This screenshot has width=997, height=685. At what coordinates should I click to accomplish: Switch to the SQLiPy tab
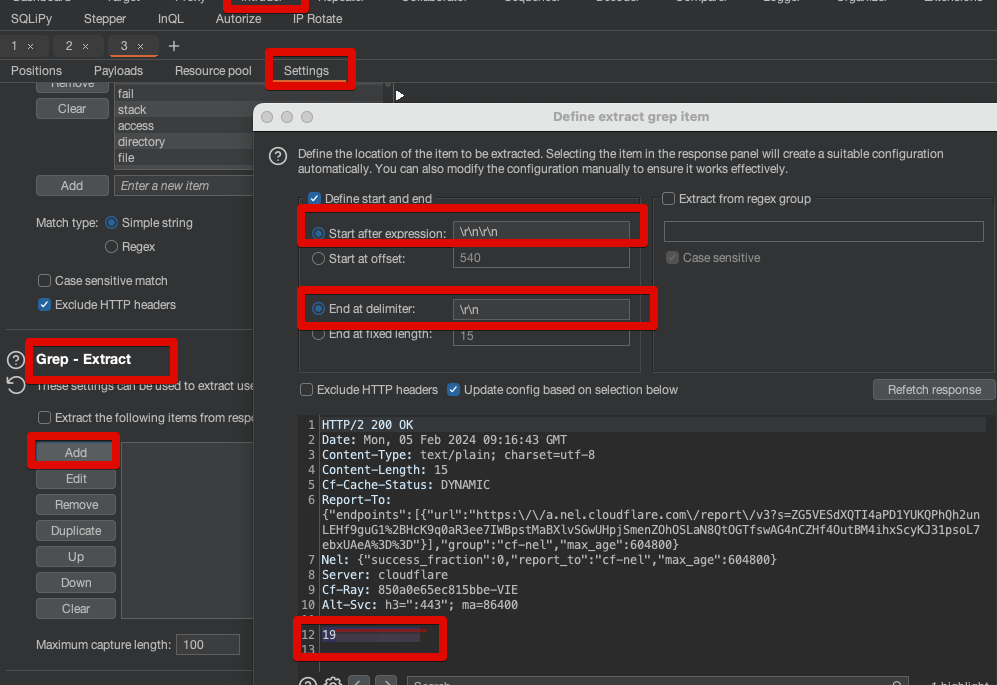pos(32,19)
